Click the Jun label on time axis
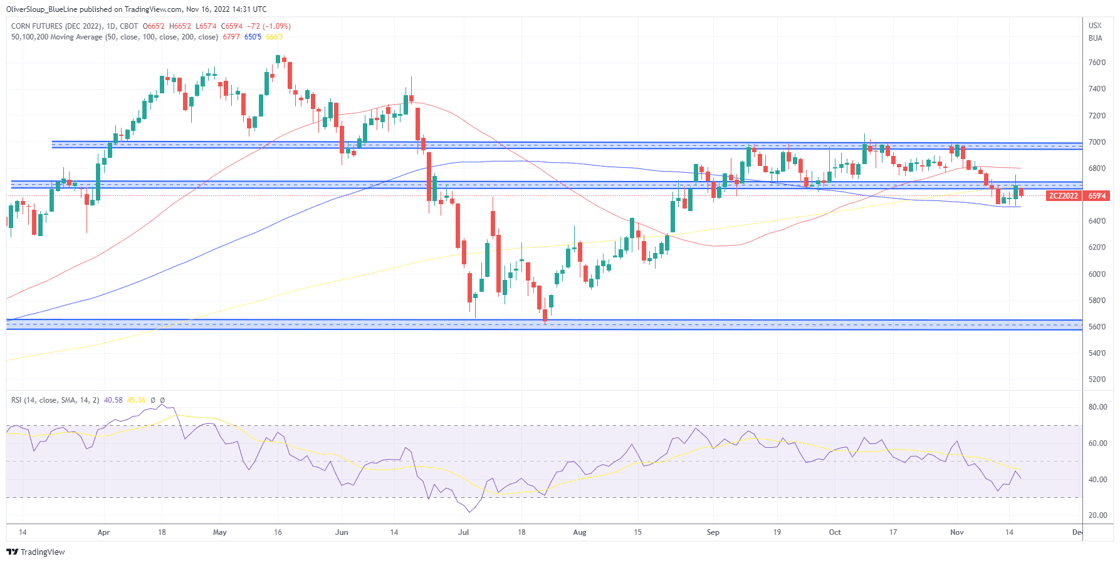The image size is (1120, 563). click(341, 532)
